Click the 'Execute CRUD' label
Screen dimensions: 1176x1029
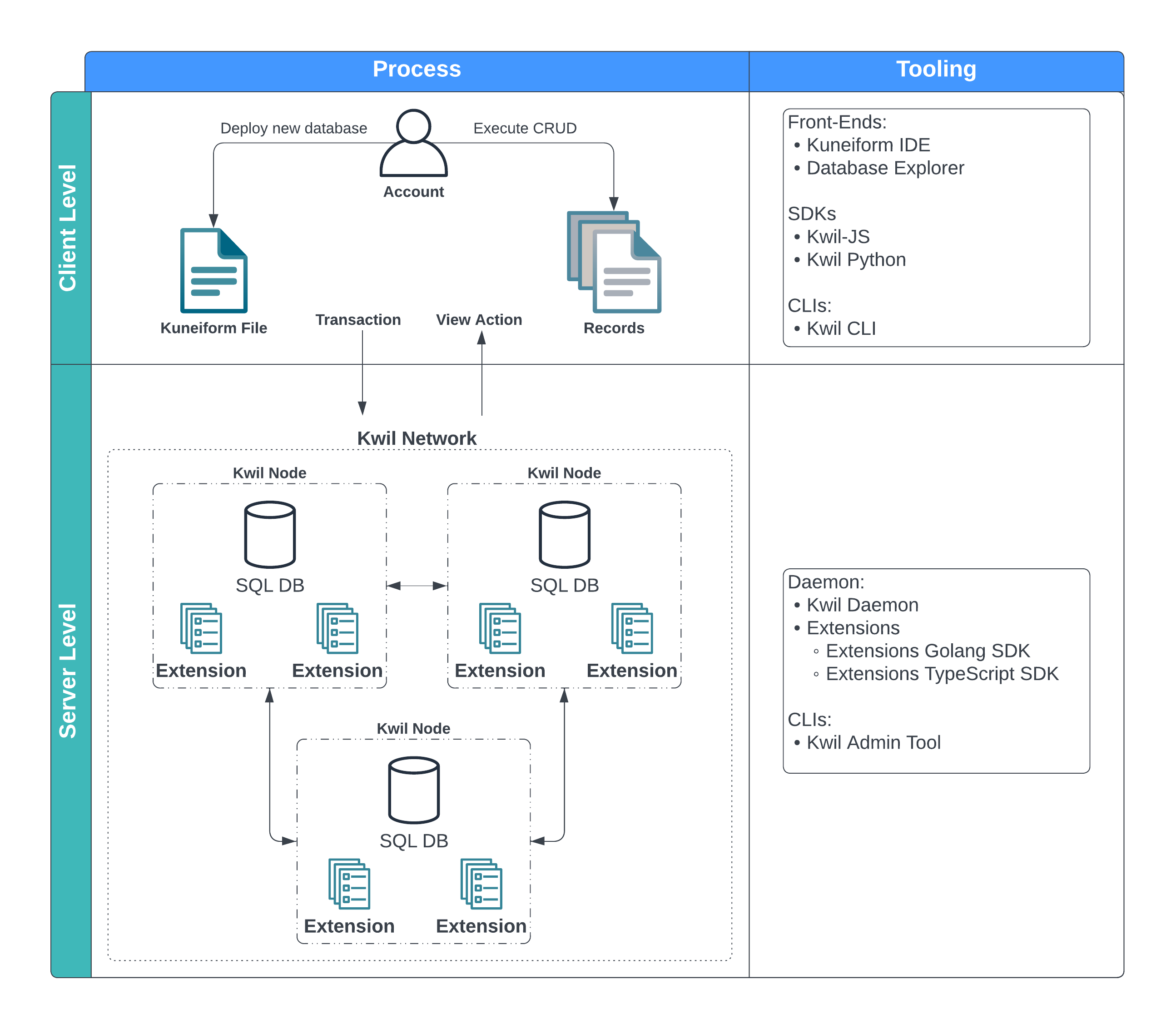[x=525, y=128]
